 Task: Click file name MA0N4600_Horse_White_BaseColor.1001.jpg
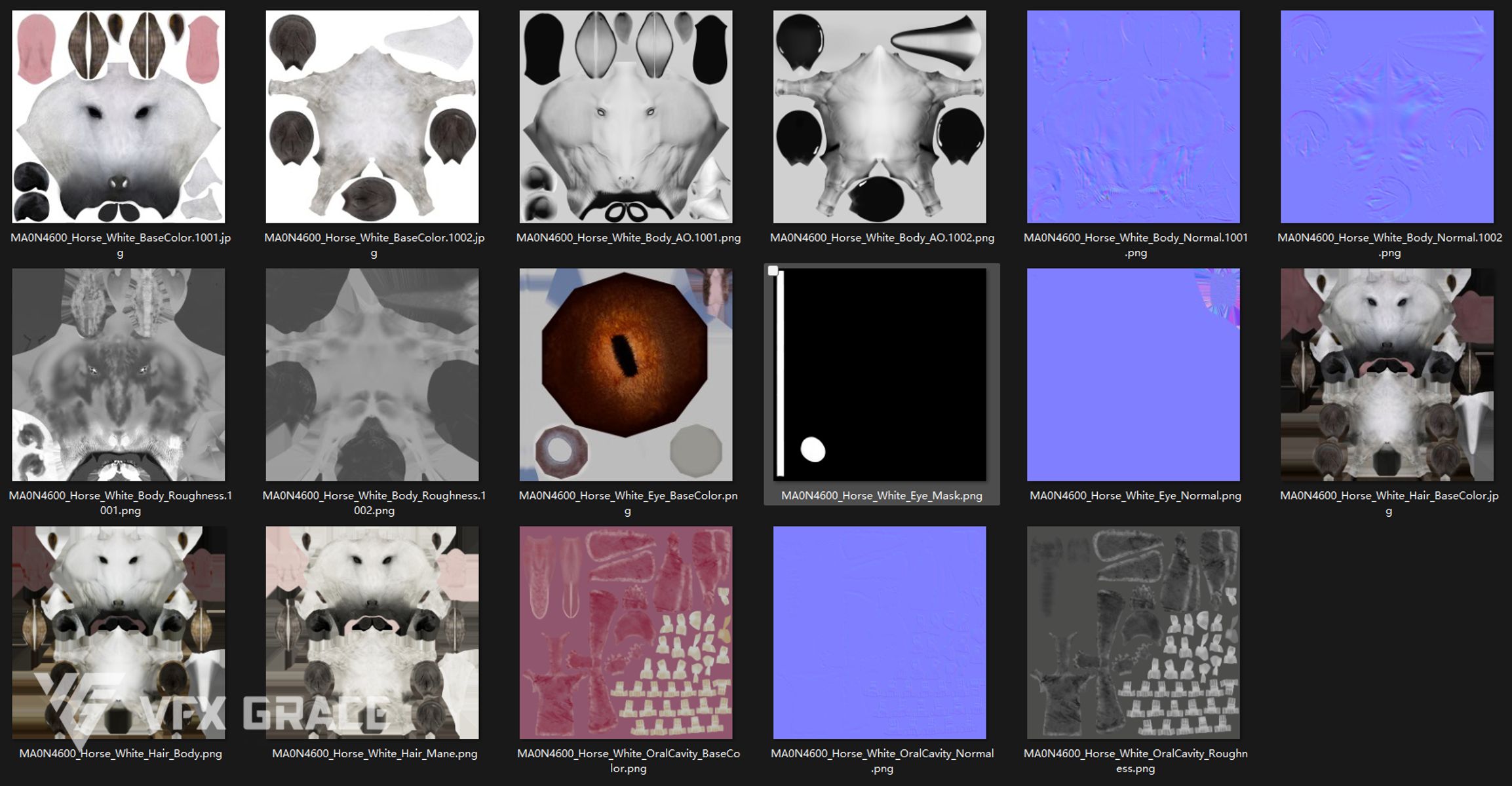point(121,245)
